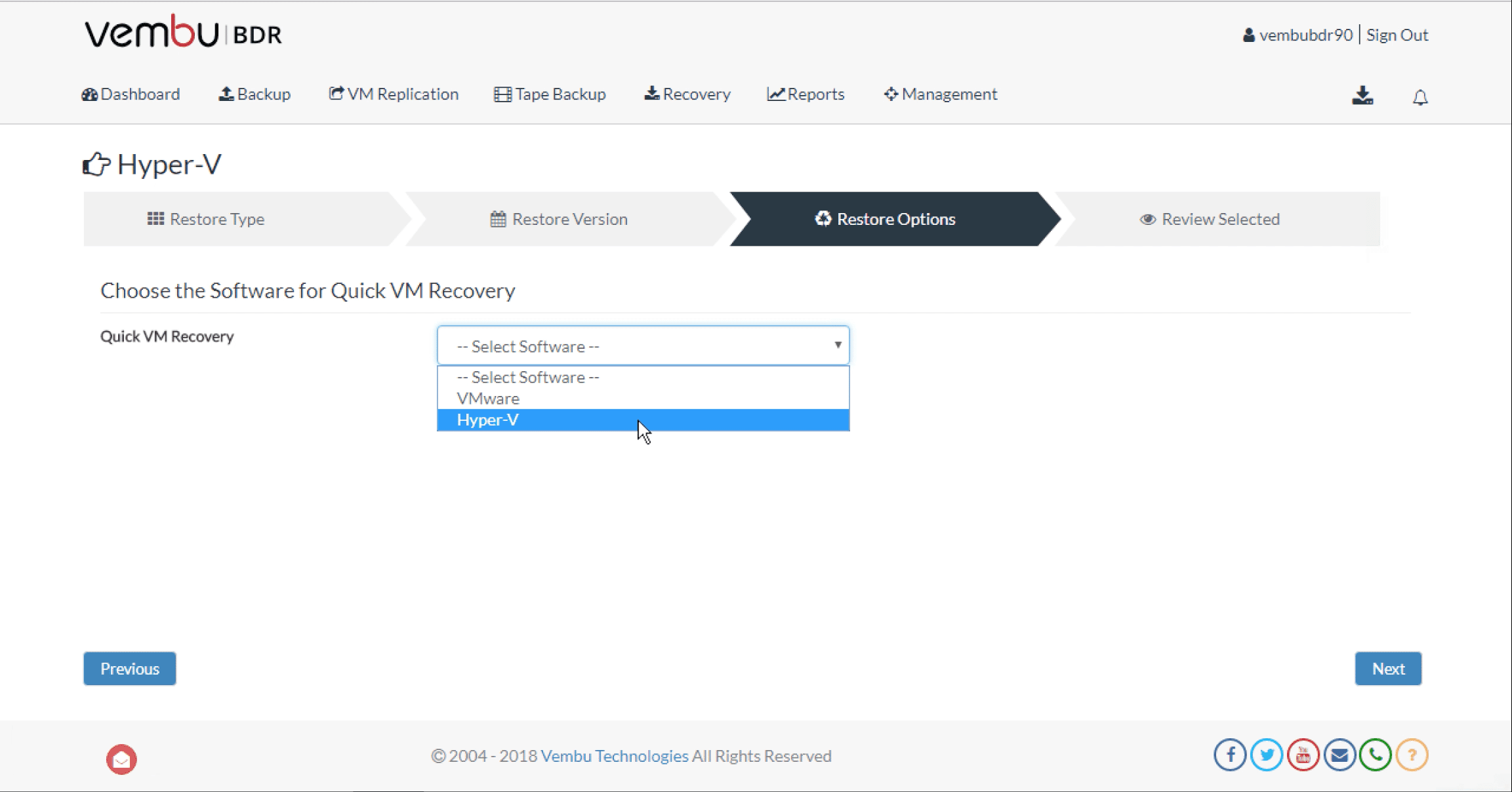Click the blue email envelope icon
Viewport: 1512px width, 792px height.
point(1339,755)
